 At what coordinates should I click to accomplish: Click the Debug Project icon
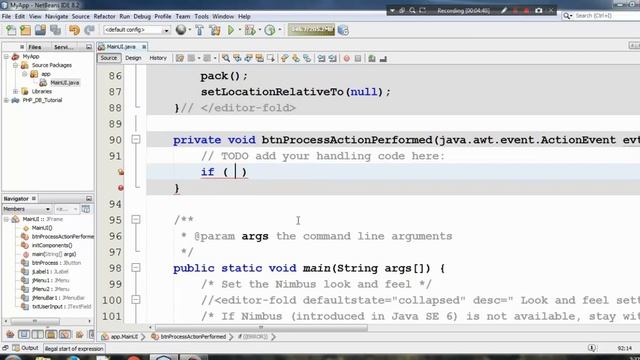click(x=250, y=30)
